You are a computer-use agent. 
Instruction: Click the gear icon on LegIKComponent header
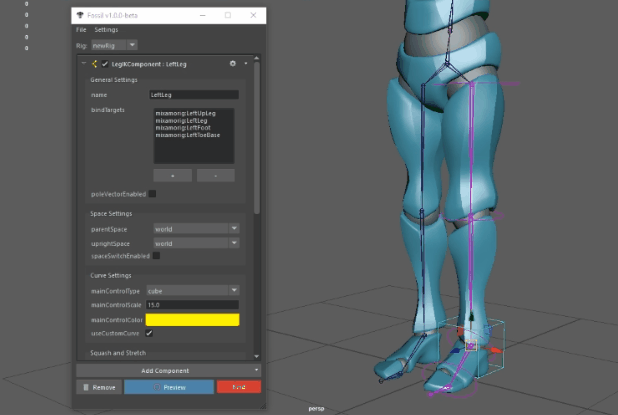point(233,63)
